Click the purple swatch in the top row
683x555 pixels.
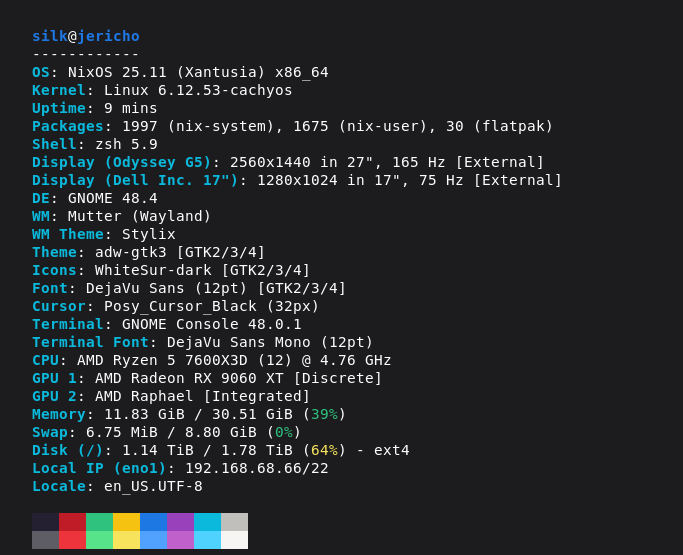click(180, 522)
